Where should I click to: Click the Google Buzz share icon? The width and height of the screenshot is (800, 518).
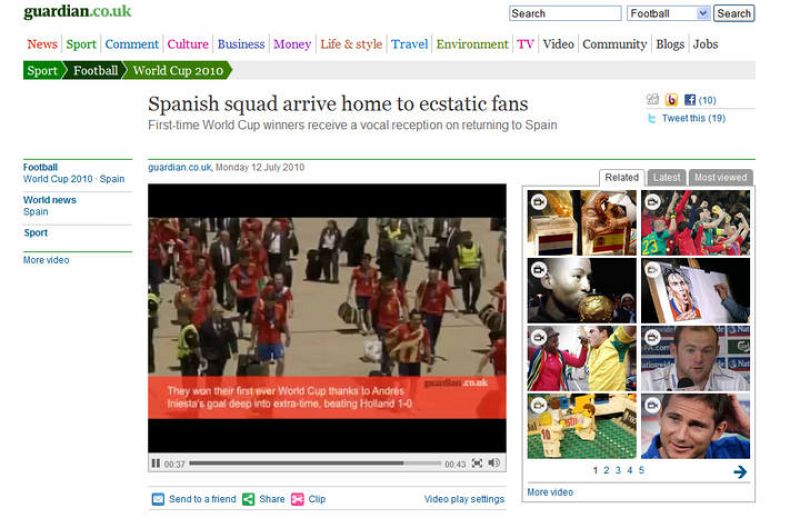pyautogui.click(x=671, y=100)
